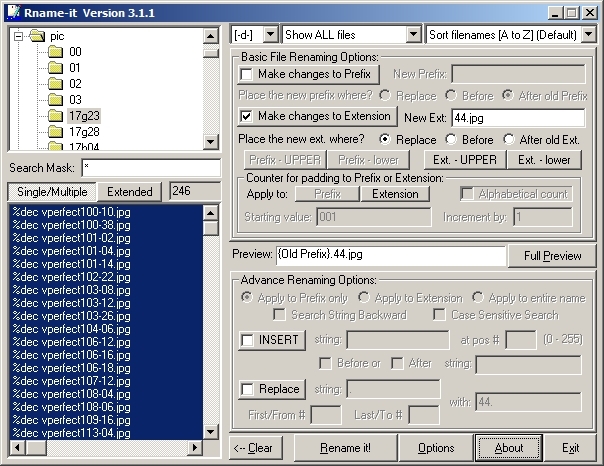Image resolution: width=604 pixels, height=466 pixels.
Task: Open the 02 folder icon
Action: 55,84
